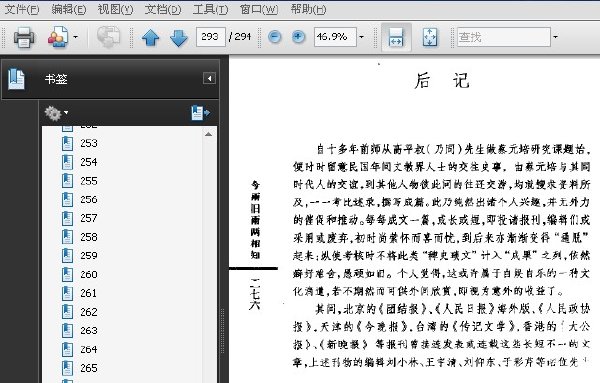Select bookmark 256
Screen dimensions: 600x383
(80, 199)
